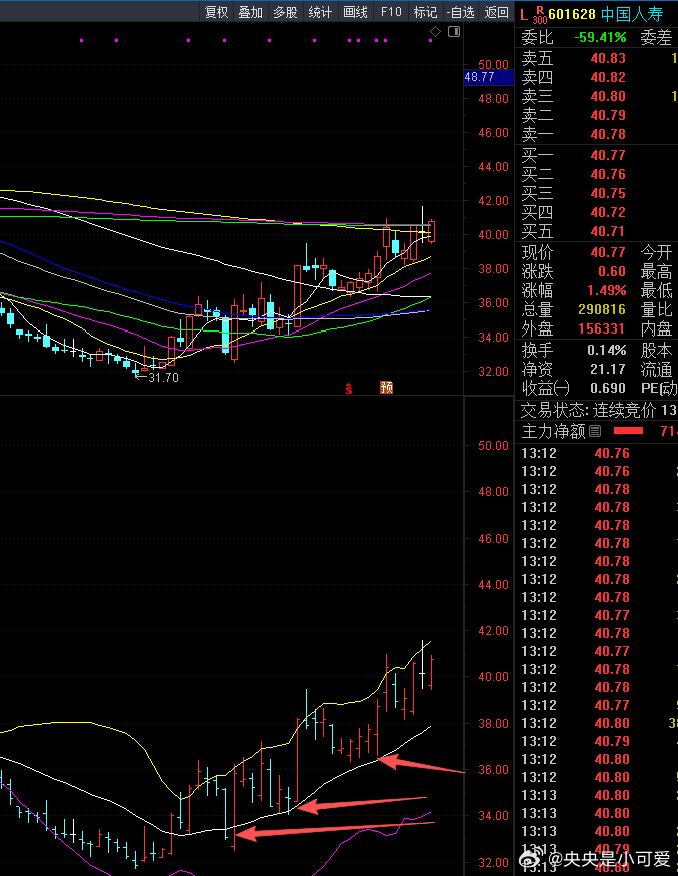The width and height of the screenshot is (678, 876).
Task: Click the 总量 value 290816
Action: [602, 310]
